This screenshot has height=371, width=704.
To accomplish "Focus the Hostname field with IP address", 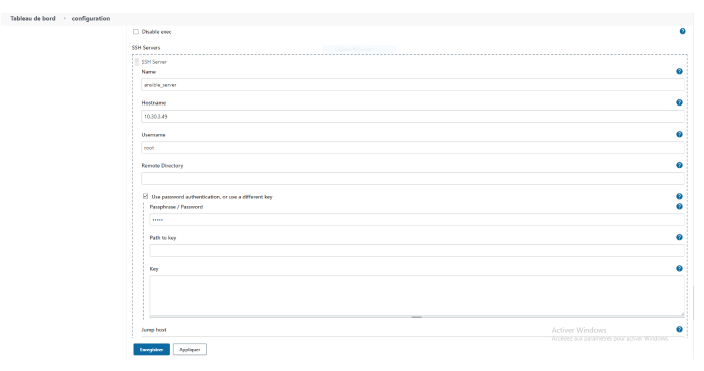I will coord(413,116).
